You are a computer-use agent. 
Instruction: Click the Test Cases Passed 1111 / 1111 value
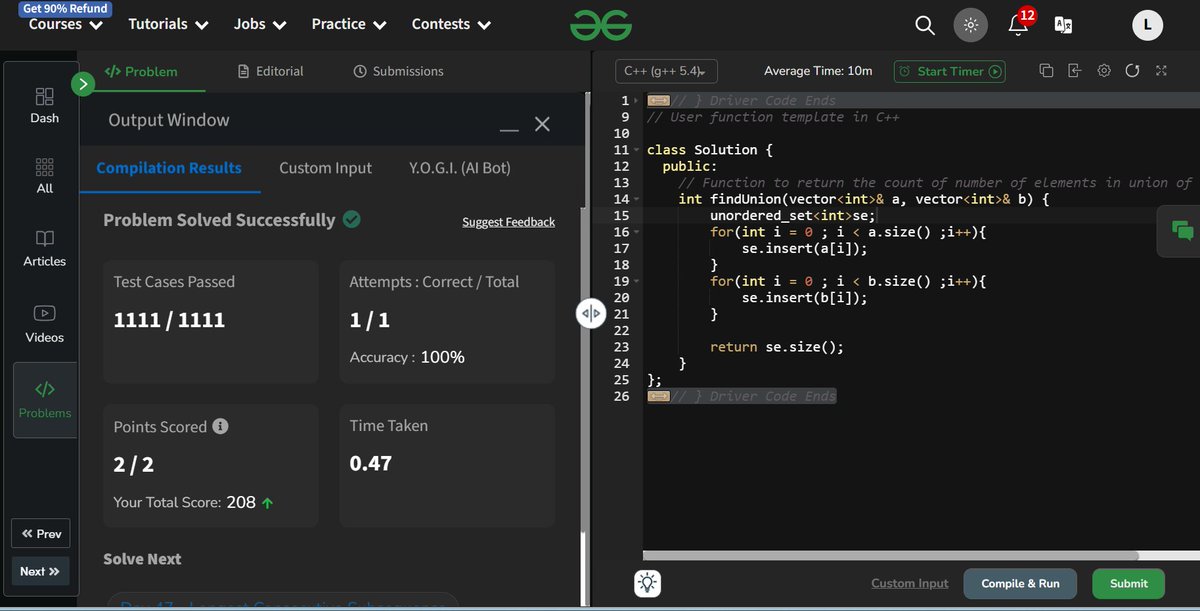(169, 320)
